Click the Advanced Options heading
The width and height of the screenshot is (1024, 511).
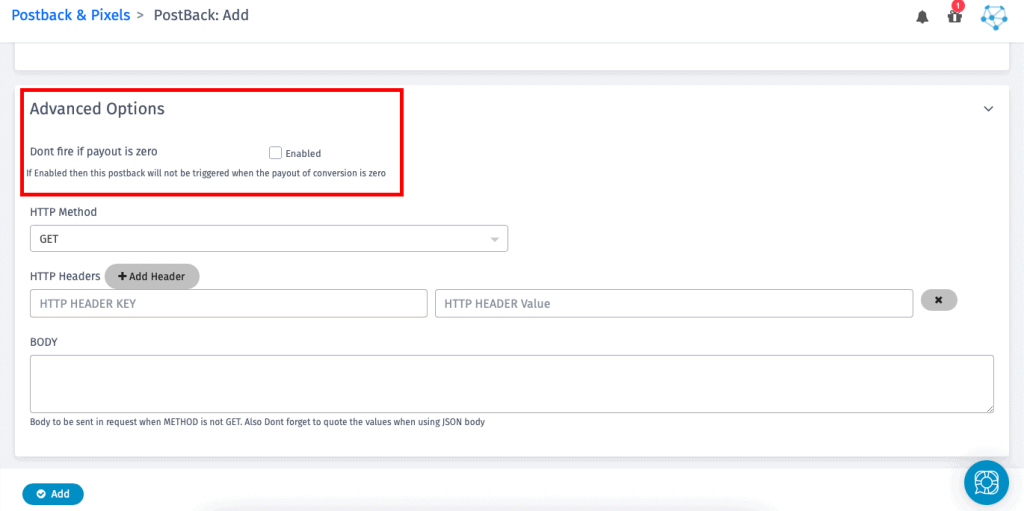[97, 109]
